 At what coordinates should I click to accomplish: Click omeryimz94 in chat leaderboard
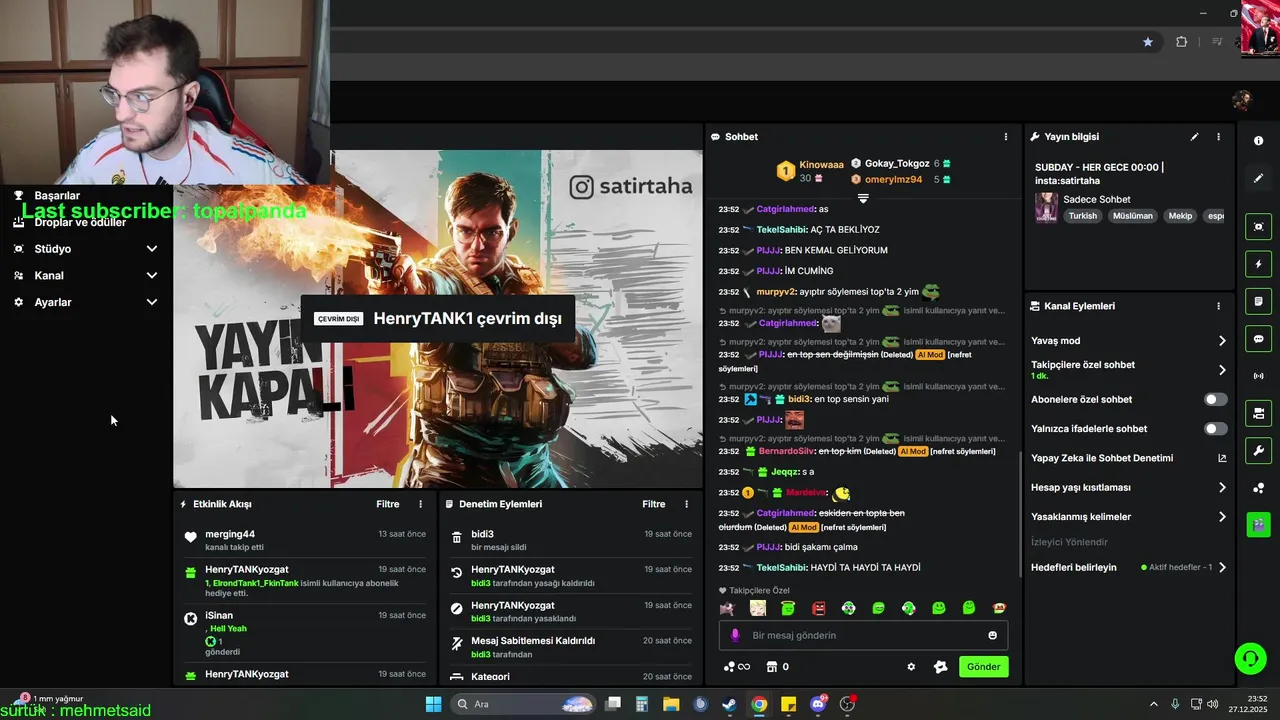[x=894, y=179]
